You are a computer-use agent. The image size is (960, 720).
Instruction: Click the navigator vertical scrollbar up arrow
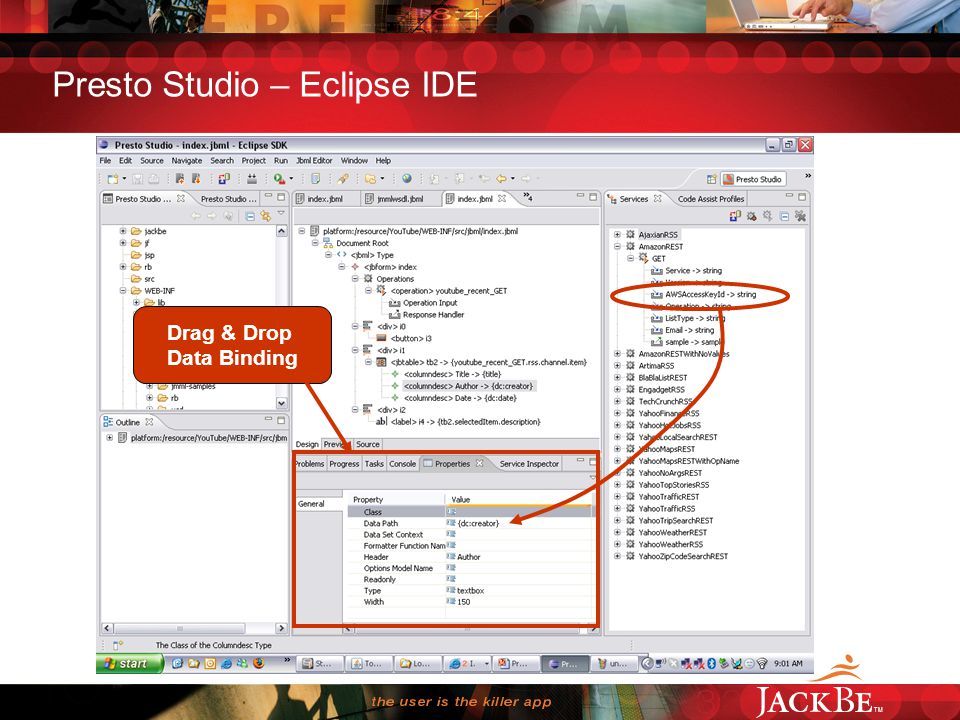282,231
